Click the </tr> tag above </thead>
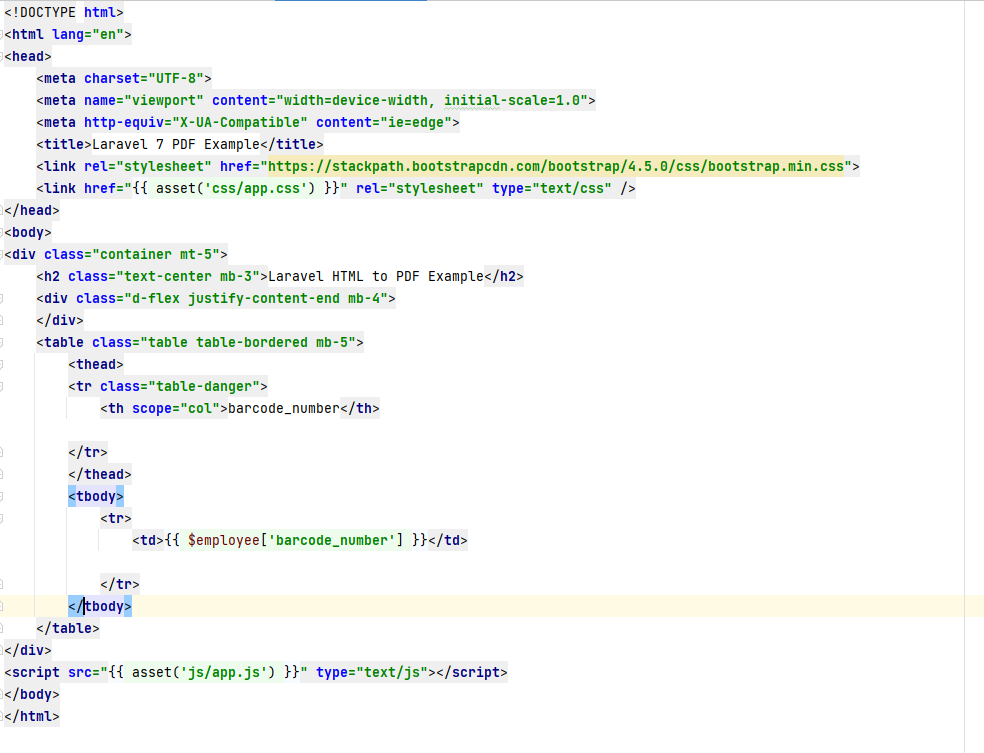This screenshot has height=753, width=984. (88, 452)
